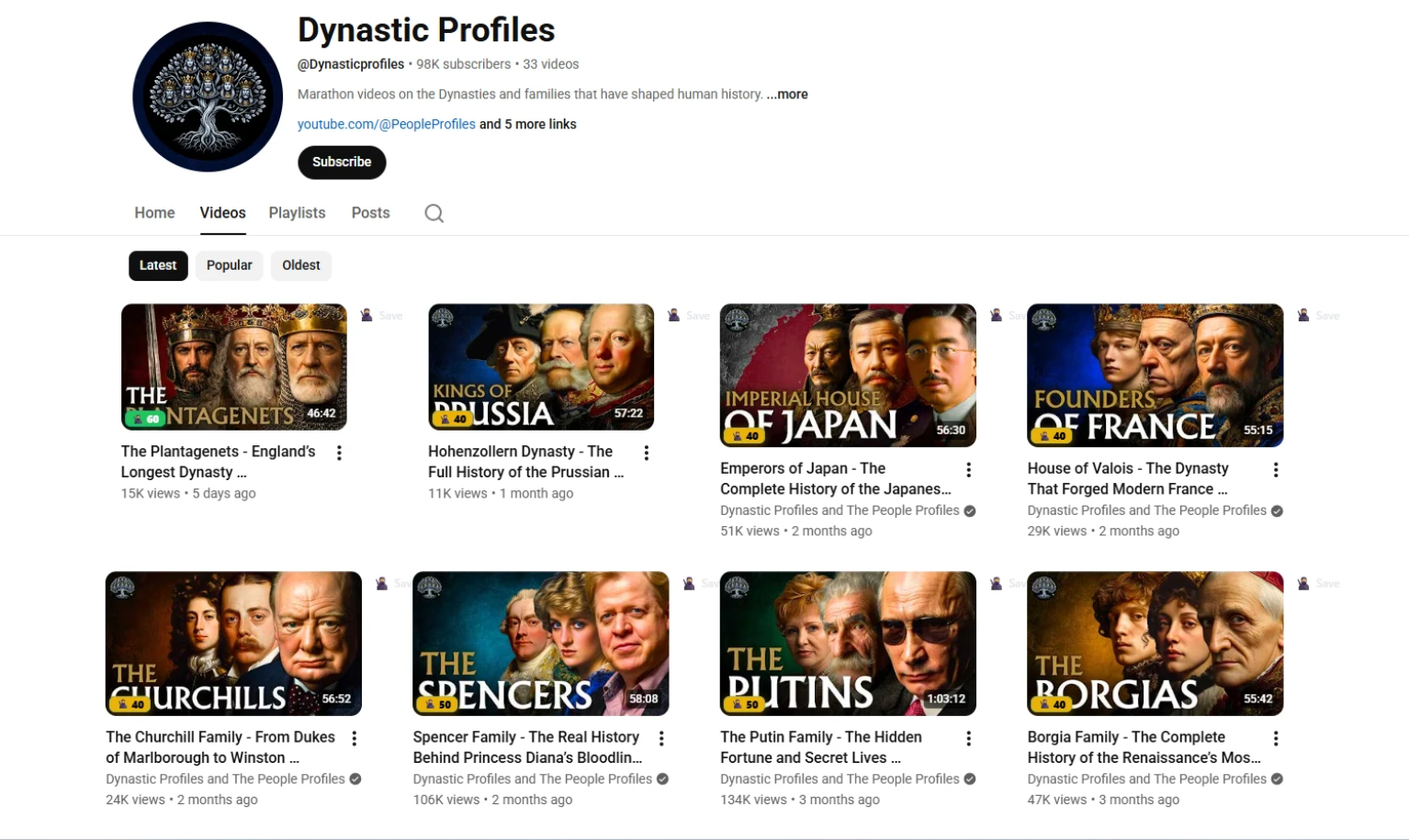Click Save icon beside Founders of France thumbnail
This screenshot has width=1409, height=840.
point(1303,315)
